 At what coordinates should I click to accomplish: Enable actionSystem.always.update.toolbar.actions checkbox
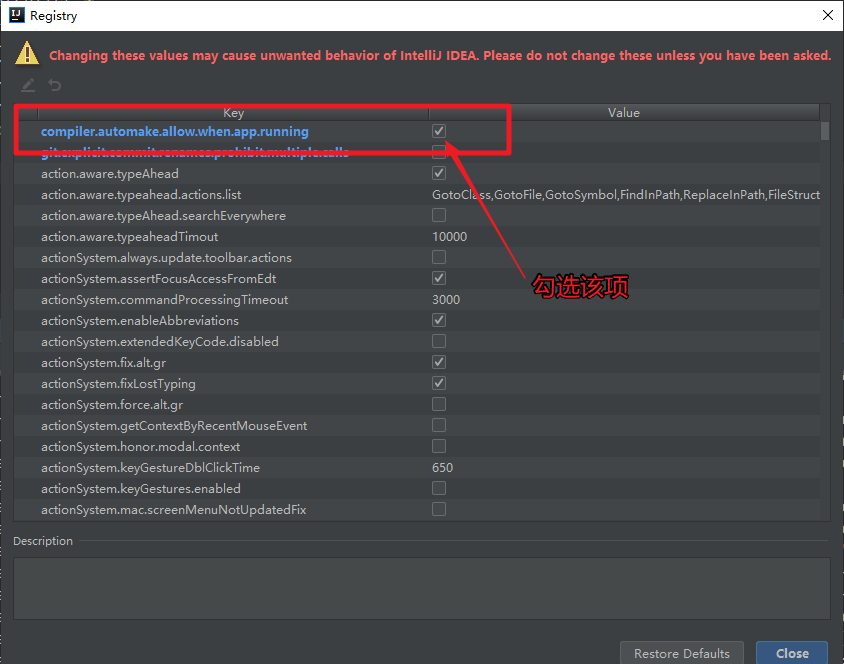439,257
